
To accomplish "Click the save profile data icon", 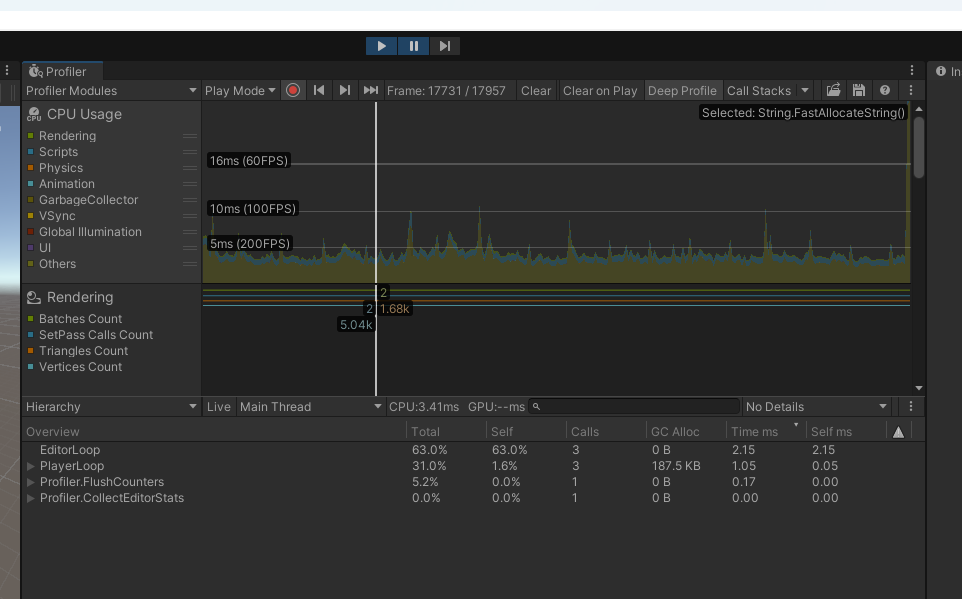I will (858, 90).
